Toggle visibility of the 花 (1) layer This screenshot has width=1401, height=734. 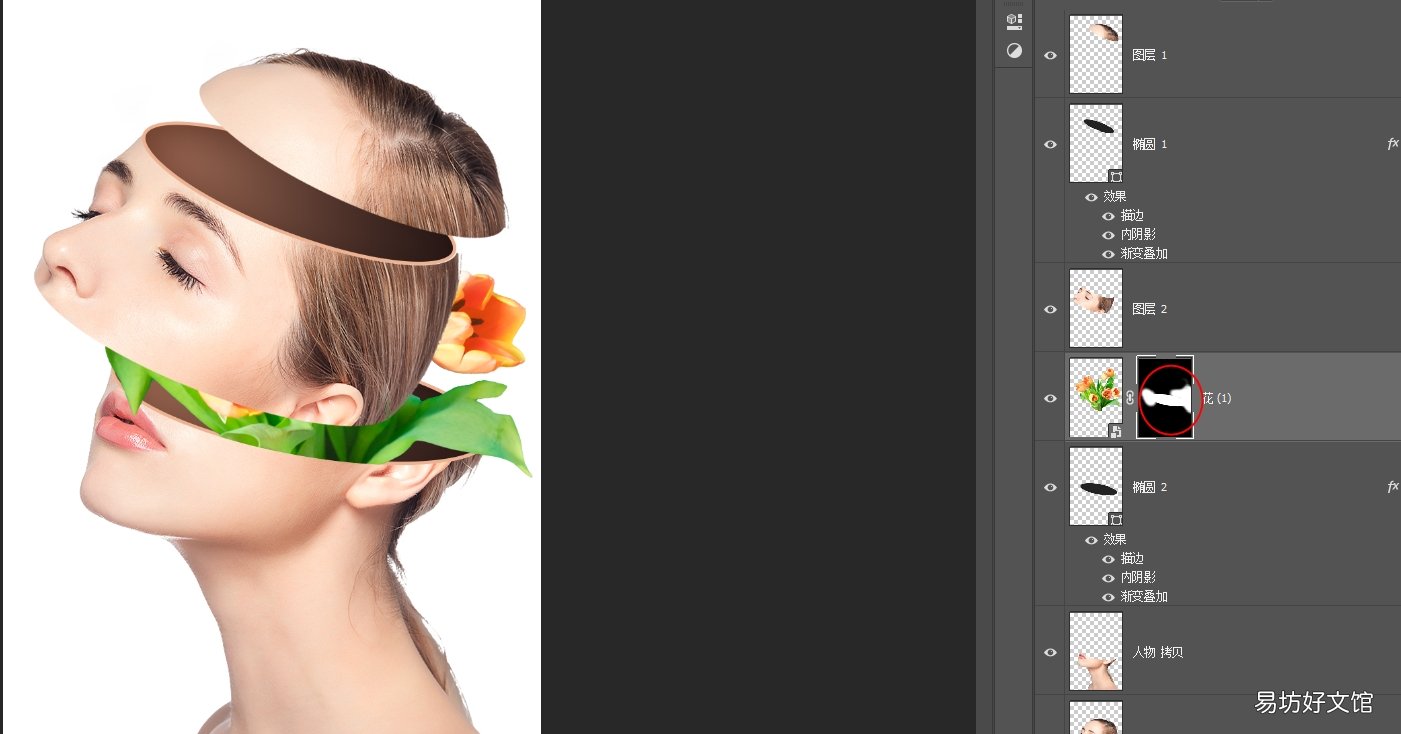point(1050,398)
